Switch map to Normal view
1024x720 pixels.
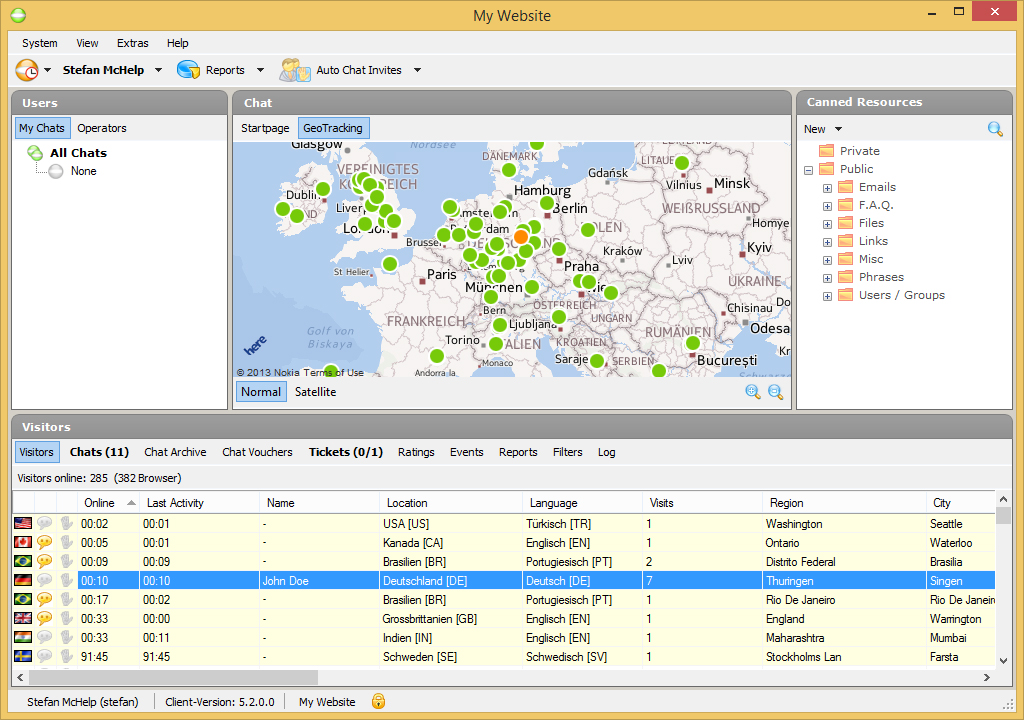pos(261,392)
